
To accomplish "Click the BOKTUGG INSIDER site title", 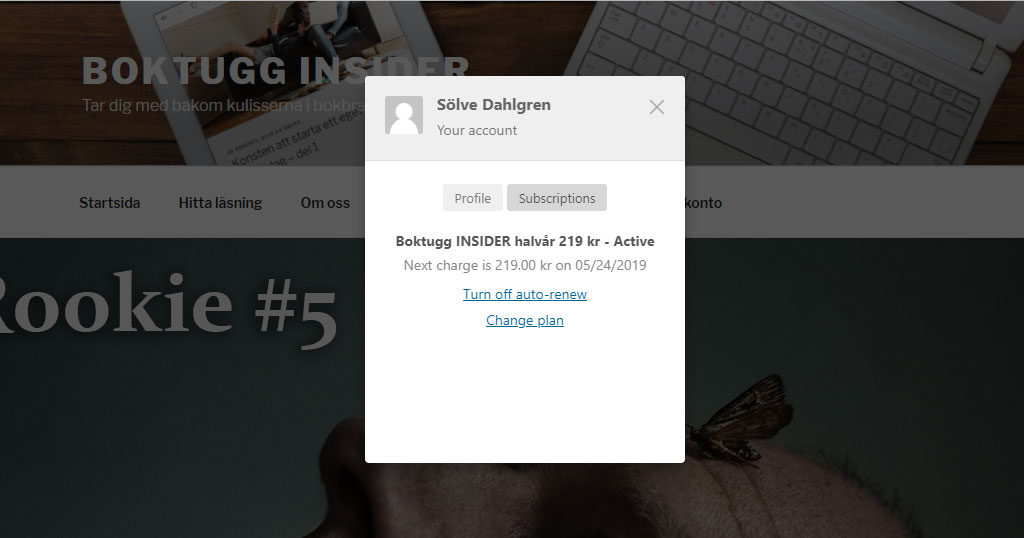I will click(223, 71).
